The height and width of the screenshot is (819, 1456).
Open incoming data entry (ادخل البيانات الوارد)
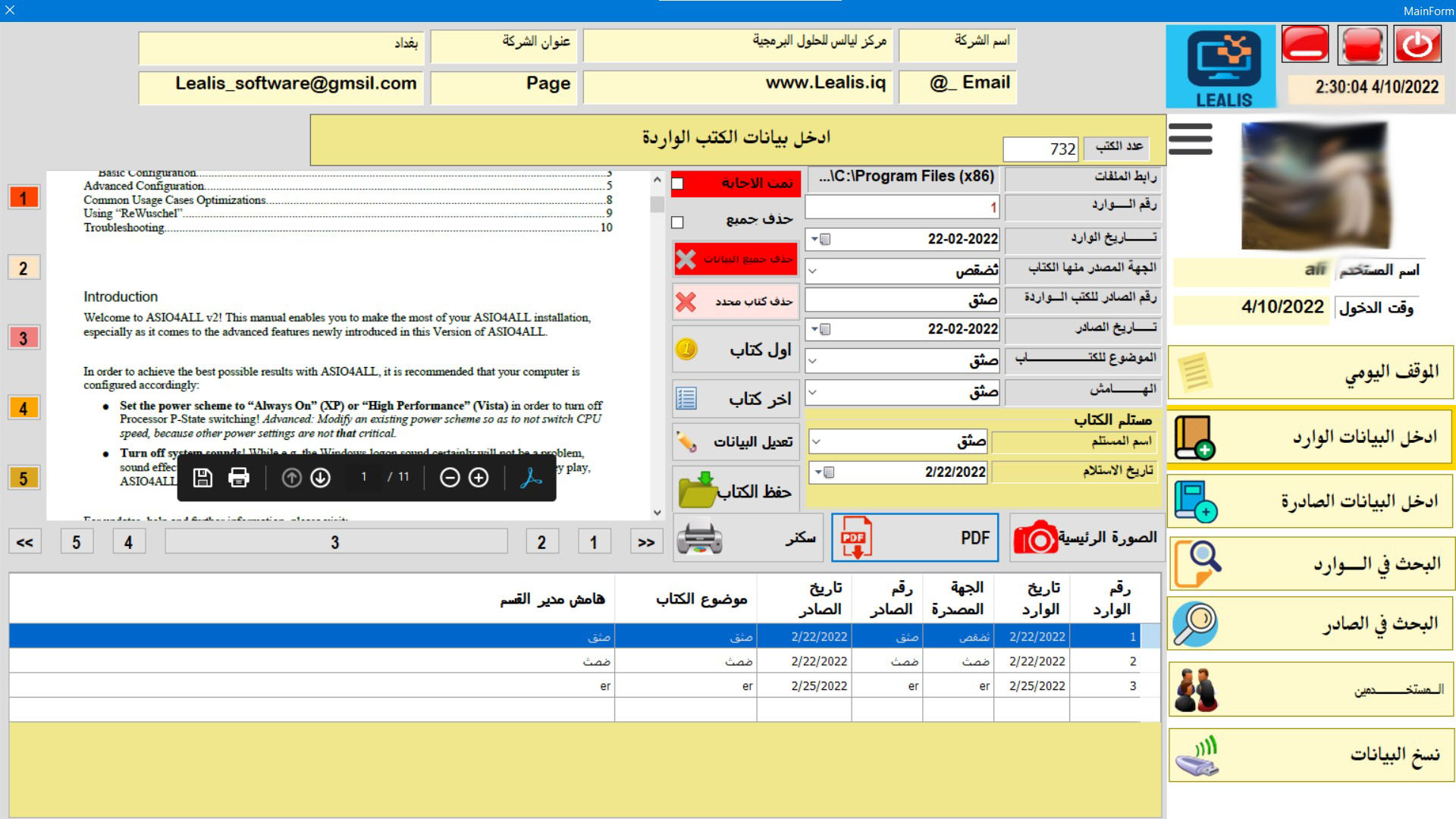(1310, 438)
